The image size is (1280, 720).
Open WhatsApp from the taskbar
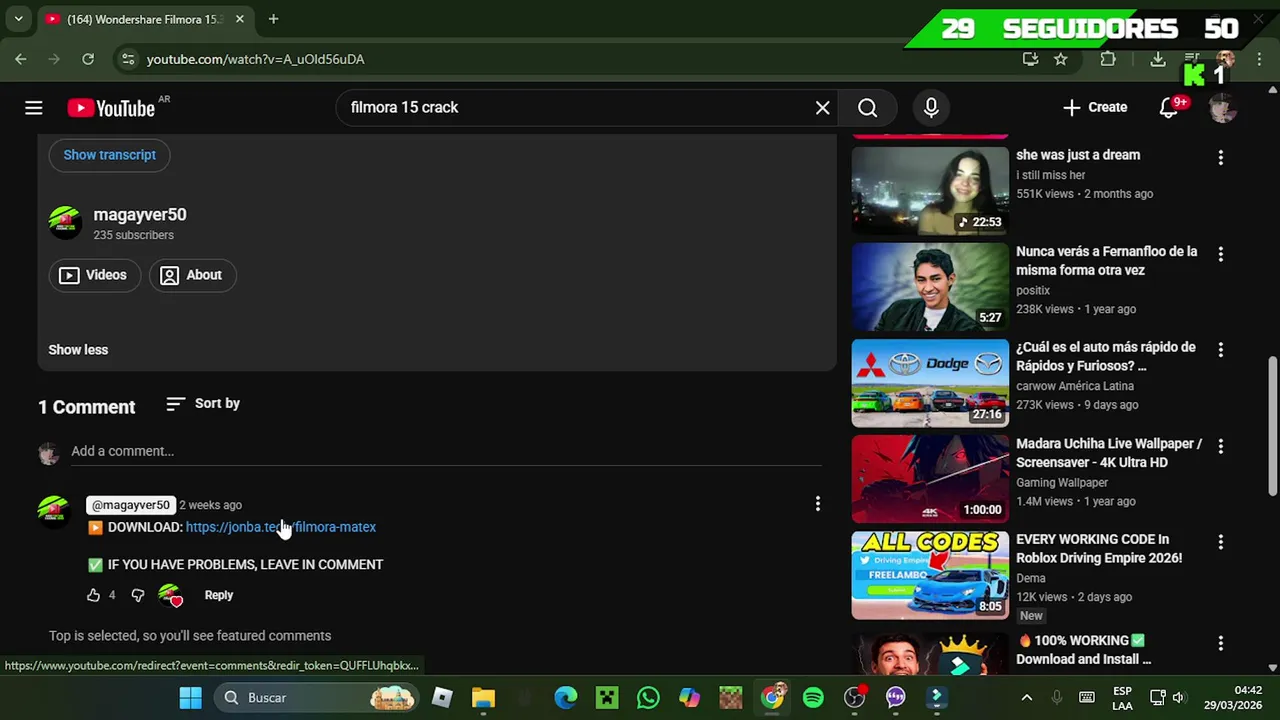click(x=648, y=697)
